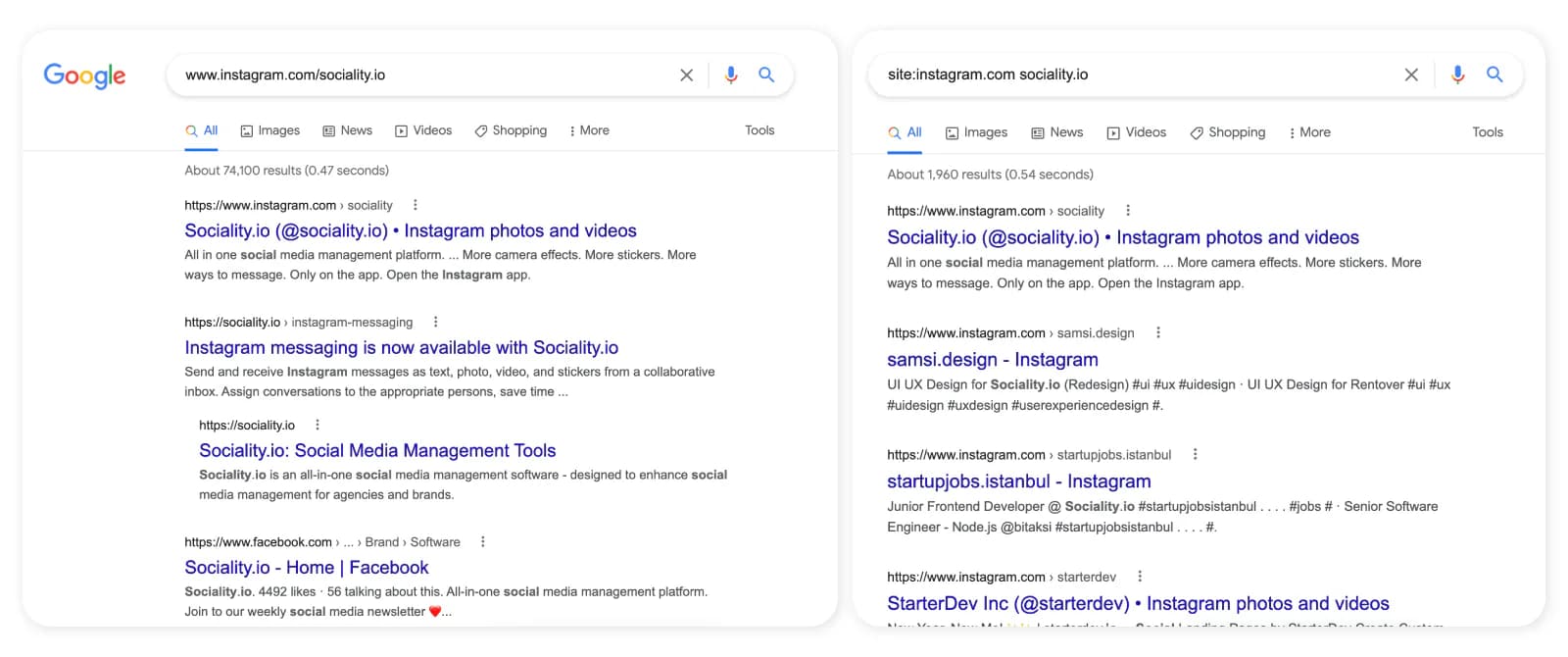Image resolution: width=1568 pixels, height=657 pixels.
Task: Open three-dot menu beside Facebook Brand › Software result
Action: tap(483, 541)
